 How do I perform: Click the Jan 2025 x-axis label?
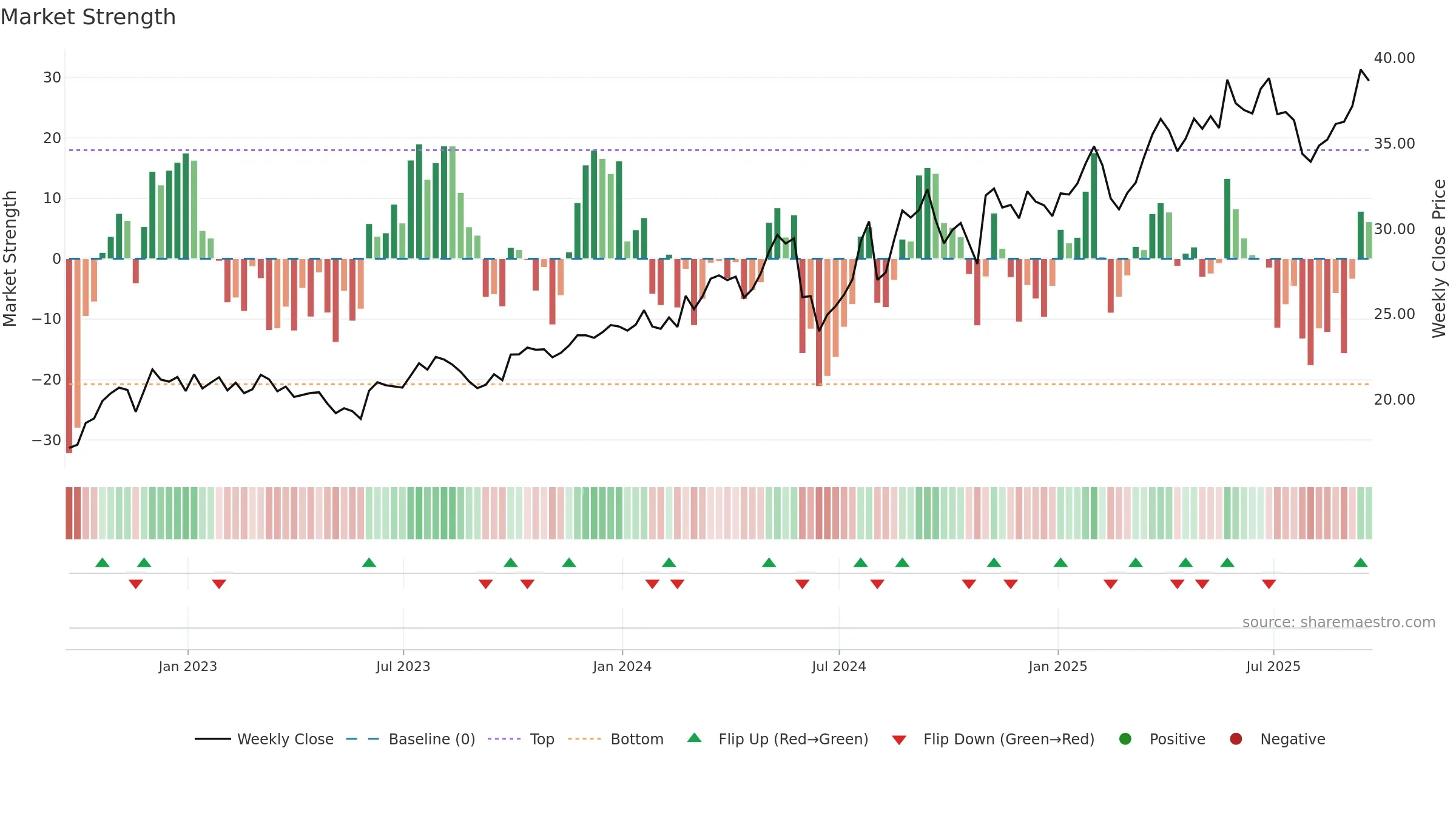(x=1058, y=666)
